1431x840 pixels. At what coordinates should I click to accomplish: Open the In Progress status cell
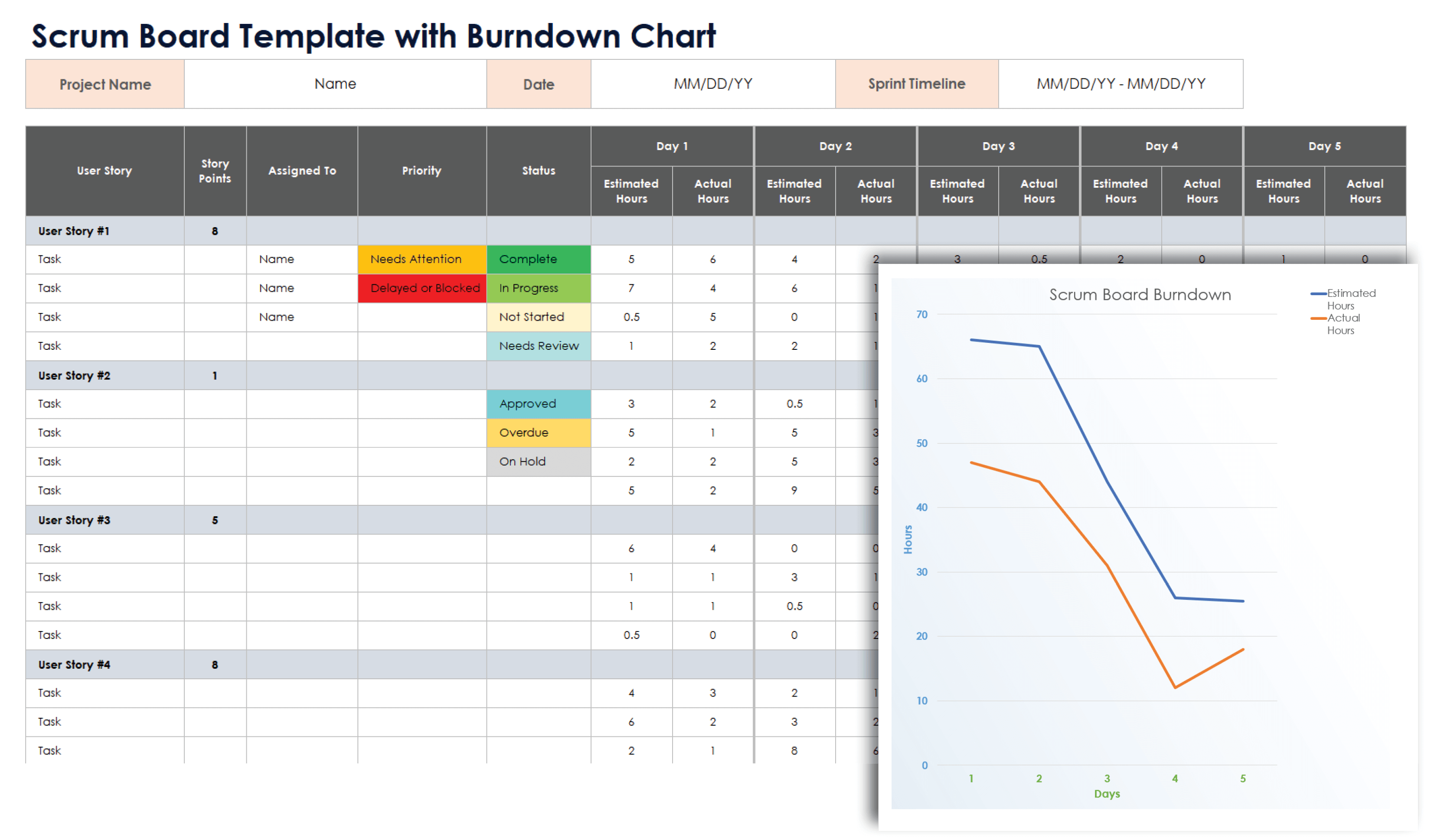tap(538, 288)
